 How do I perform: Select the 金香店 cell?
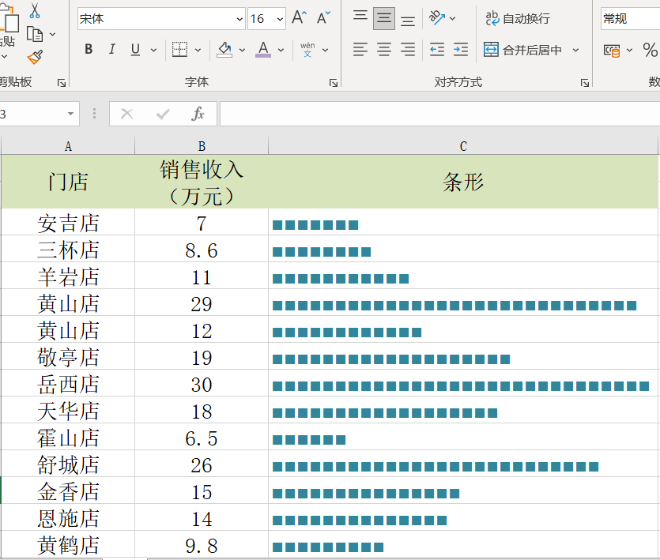point(68,491)
